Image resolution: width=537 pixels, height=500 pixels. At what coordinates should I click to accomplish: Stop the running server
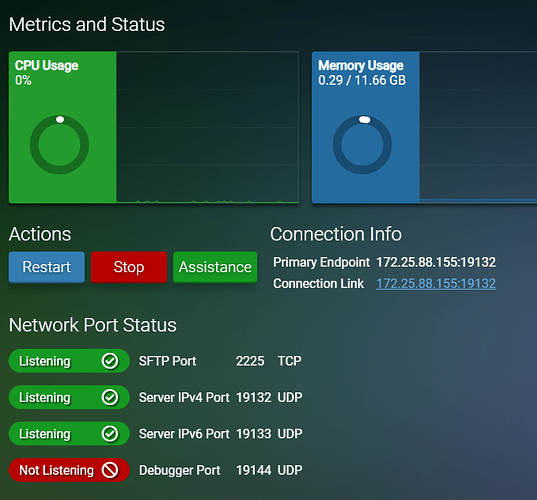click(x=129, y=267)
